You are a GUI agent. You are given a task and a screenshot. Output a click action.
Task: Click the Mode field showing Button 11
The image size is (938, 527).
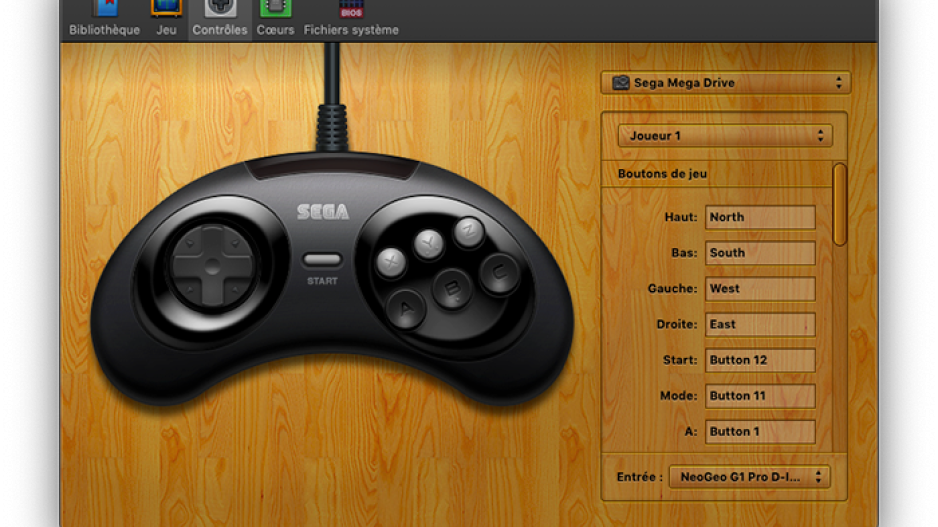(760, 396)
